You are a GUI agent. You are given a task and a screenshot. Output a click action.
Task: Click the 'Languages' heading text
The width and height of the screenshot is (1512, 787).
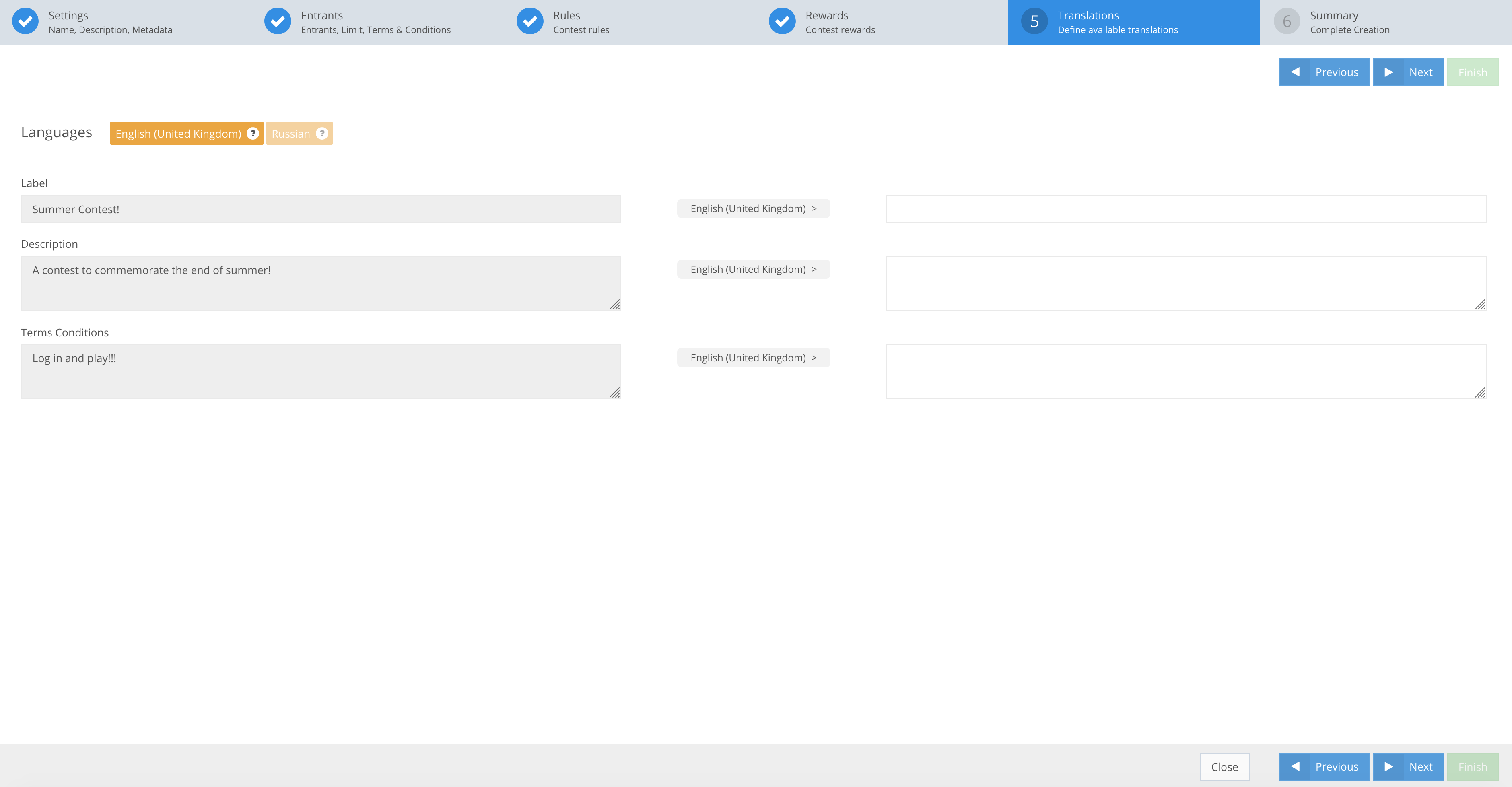(56, 132)
